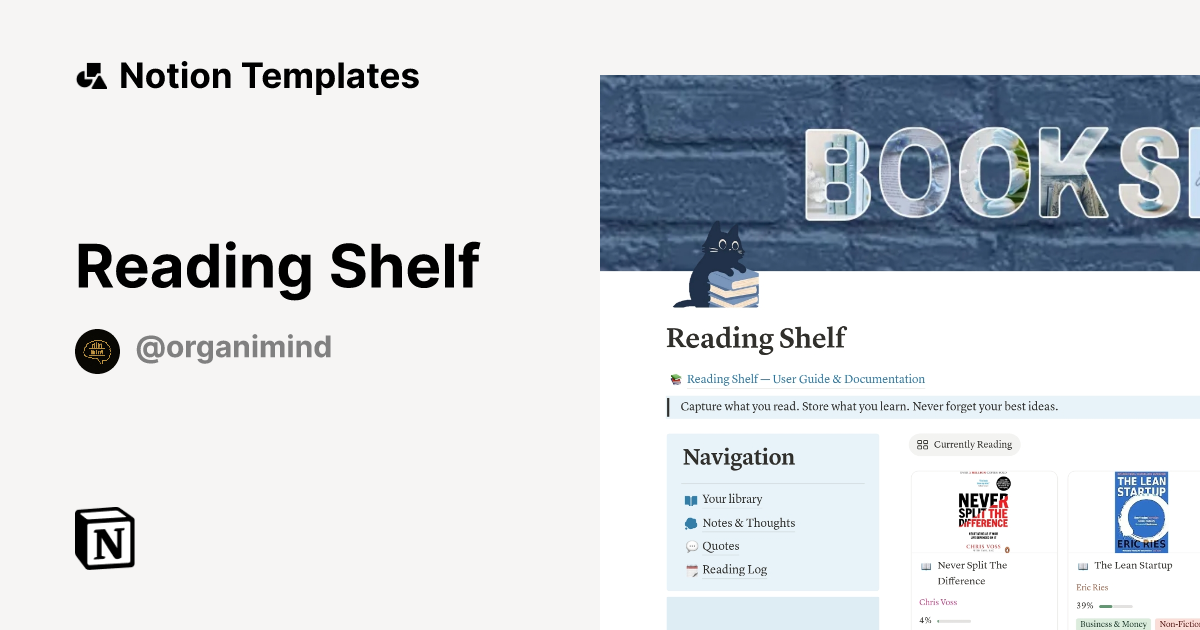1200x630 pixels.
Task: Open the @organimind creator profile avatar
Action: pos(97,351)
